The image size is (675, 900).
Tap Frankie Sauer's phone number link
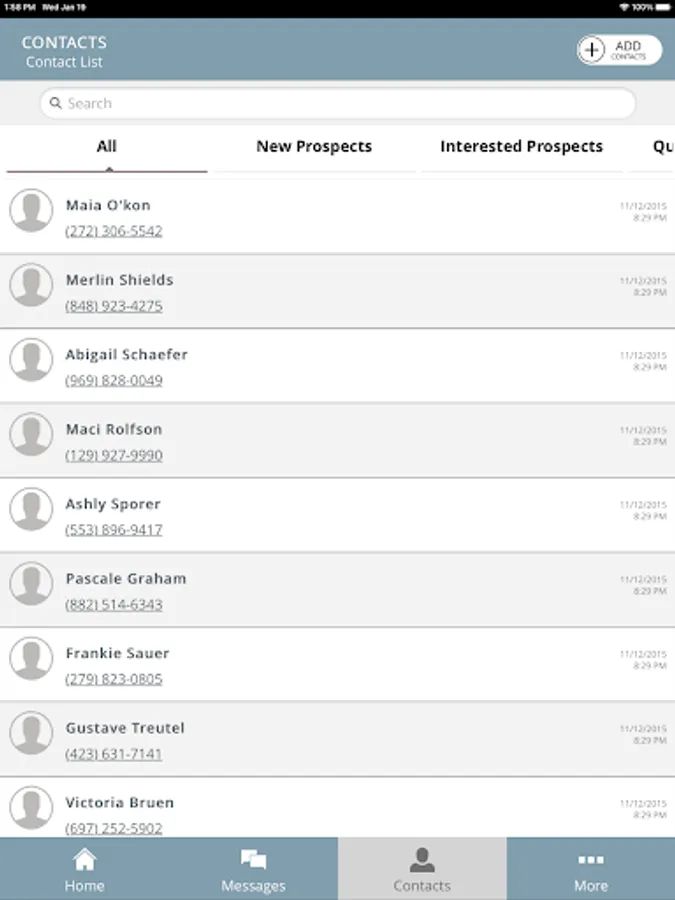point(114,679)
